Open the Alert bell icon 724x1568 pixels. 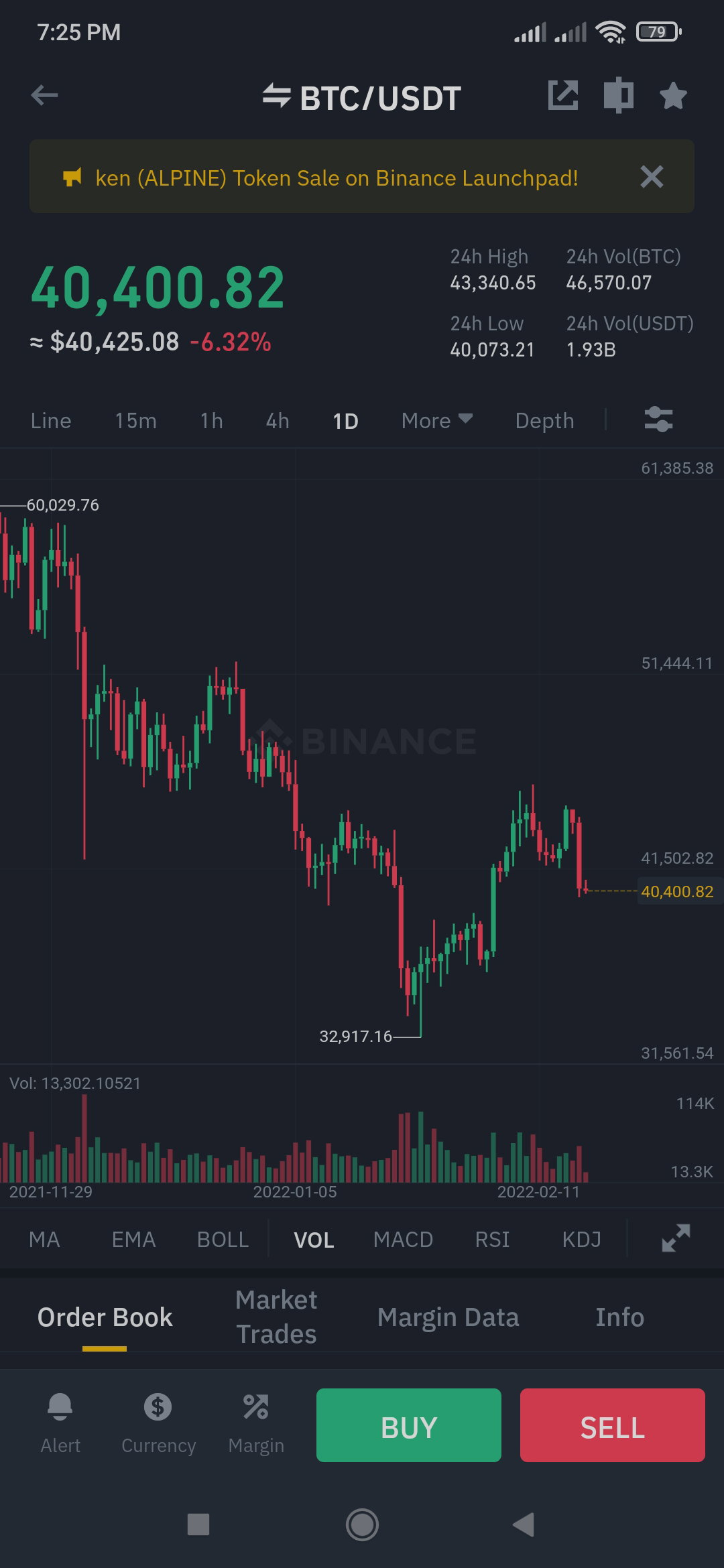coord(60,1407)
